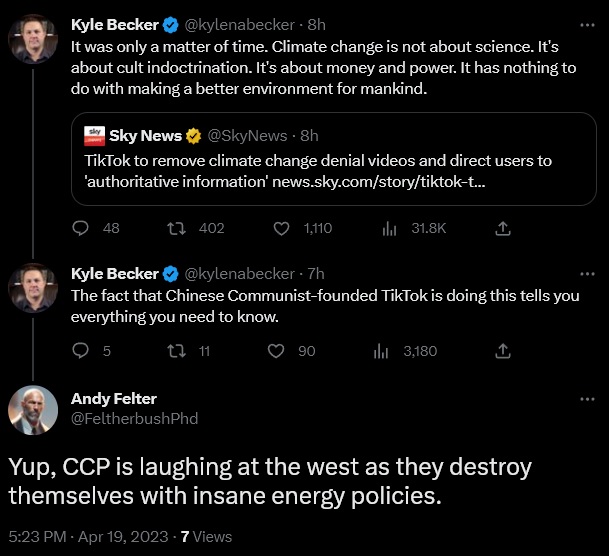Retweet the first tweet with 402 retweets
The image size is (609, 556).
click(x=182, y=228)
